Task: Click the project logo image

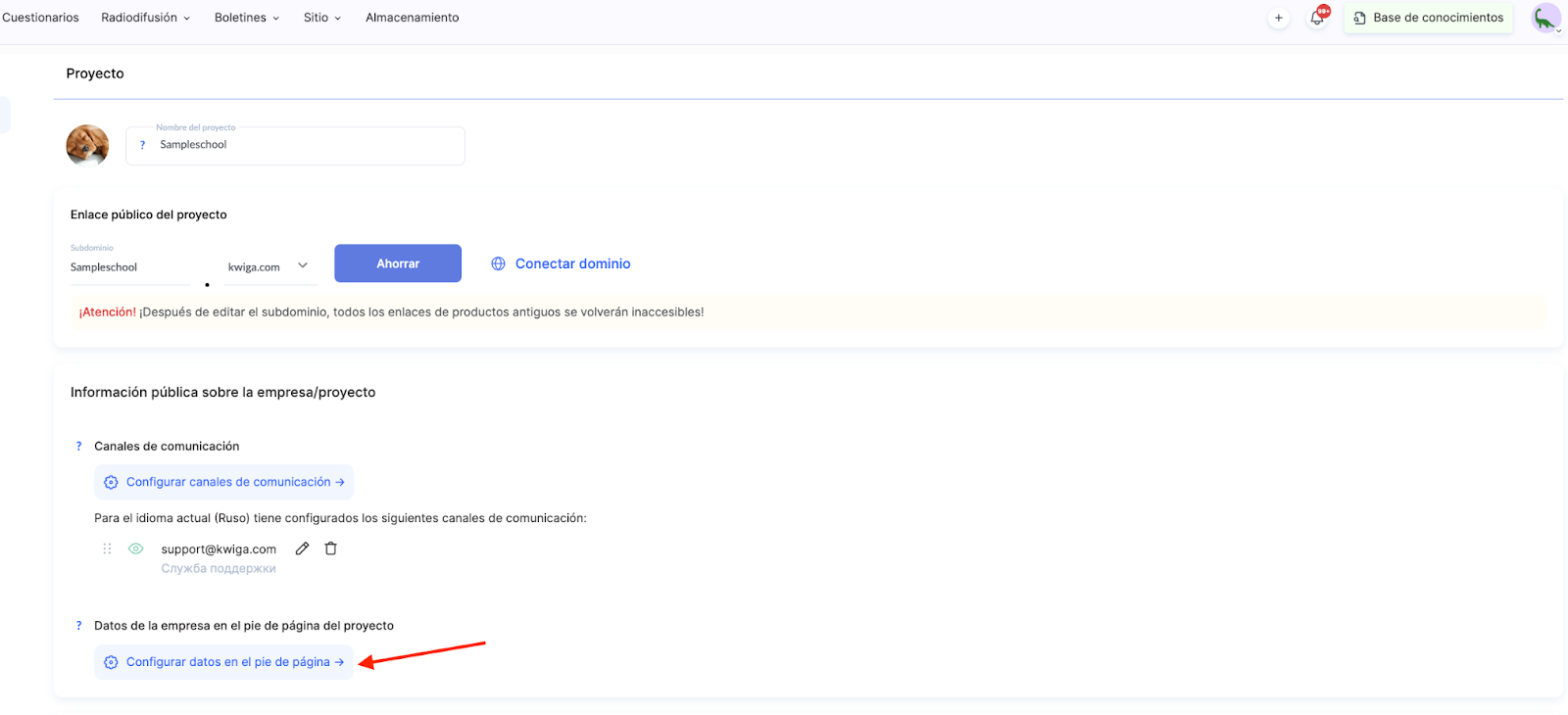Action: click(87, 145)
